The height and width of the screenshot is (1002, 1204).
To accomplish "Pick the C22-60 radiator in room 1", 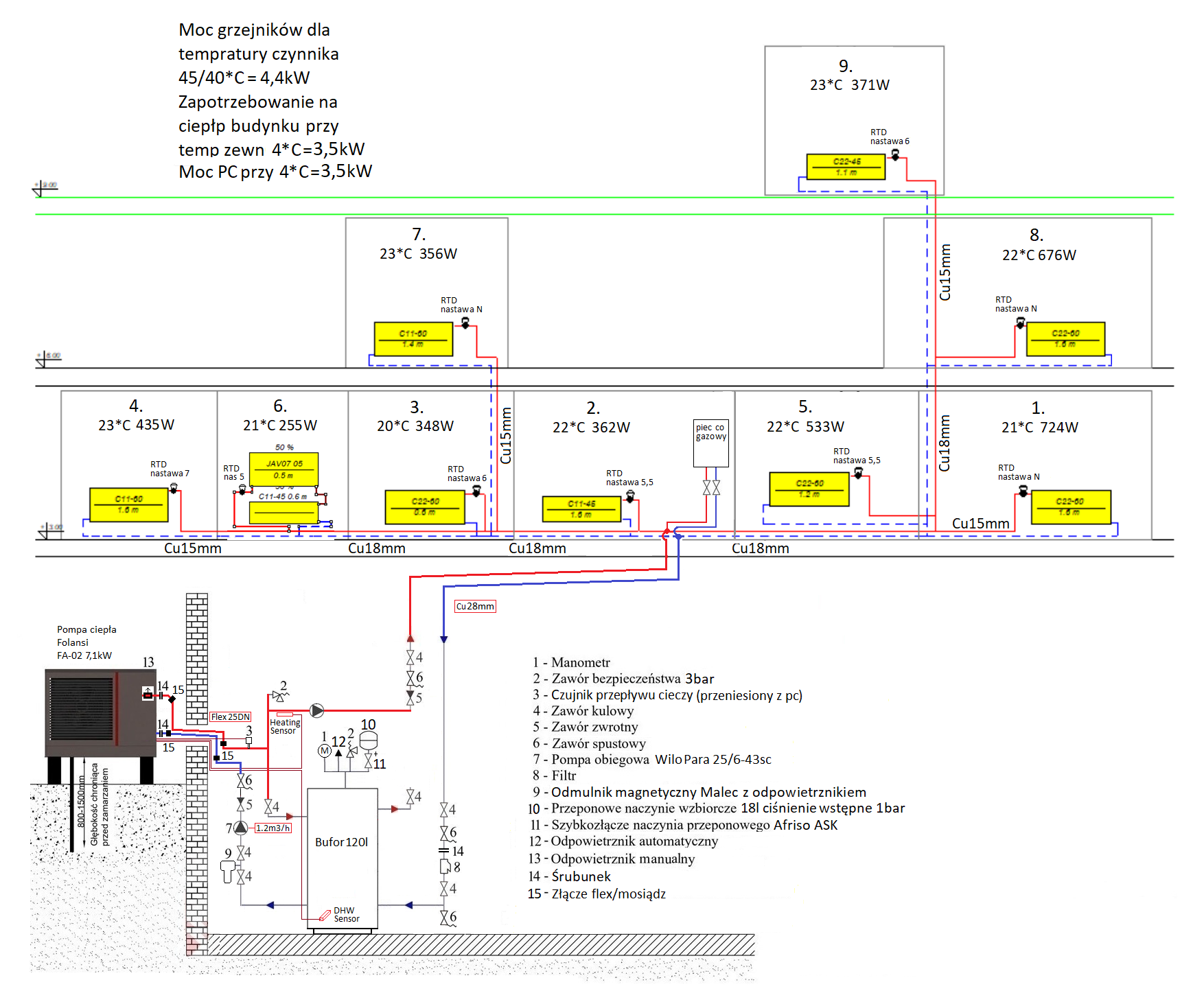I will [1071, 507].
